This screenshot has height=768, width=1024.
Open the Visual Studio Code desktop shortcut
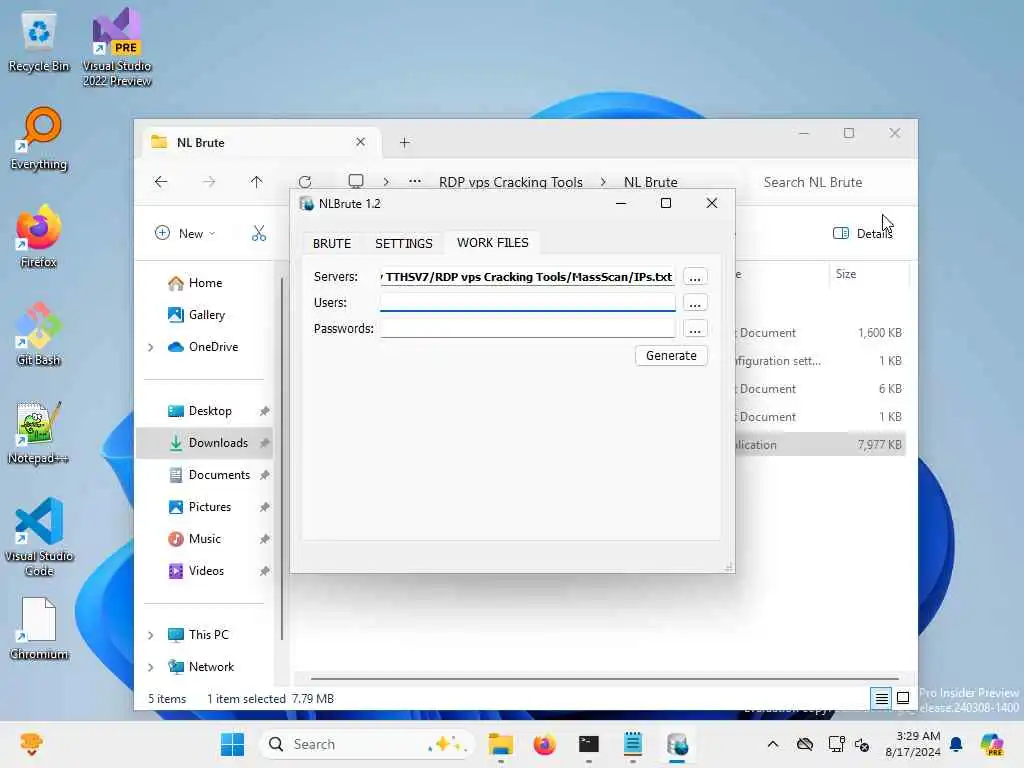click(x=39, y=537)
